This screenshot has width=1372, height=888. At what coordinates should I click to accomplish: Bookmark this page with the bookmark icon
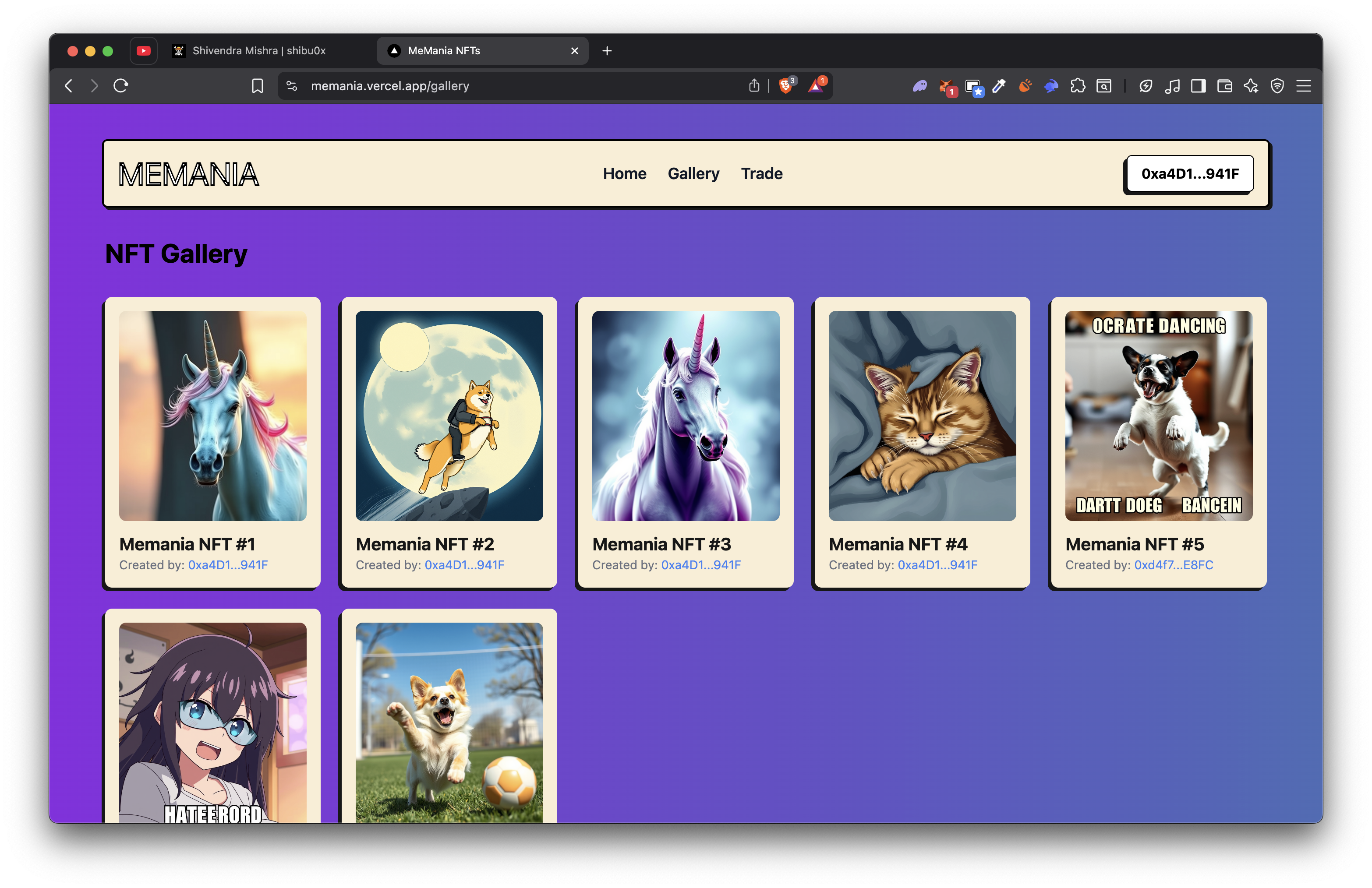258,86
